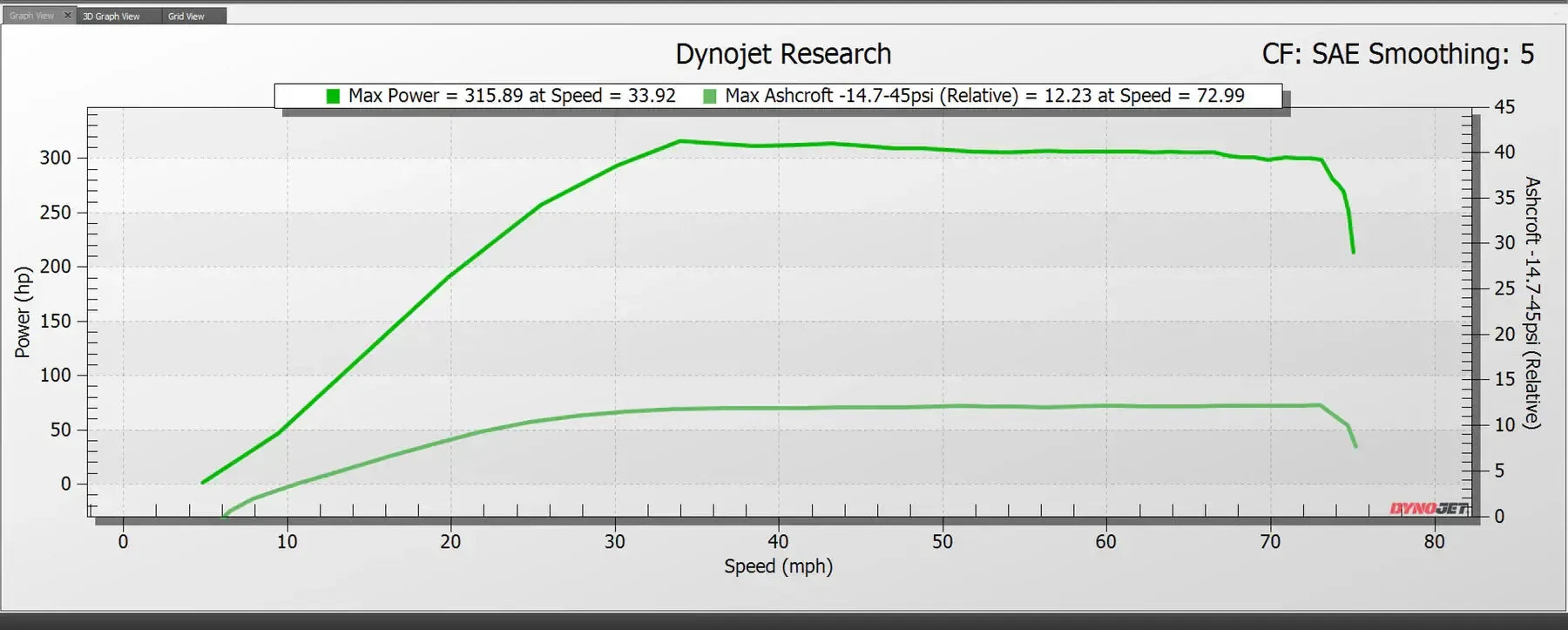This screenshot has width=1568, height=630.
Task: Click the Dynojet Research chart title
Action: coord(783,54)
